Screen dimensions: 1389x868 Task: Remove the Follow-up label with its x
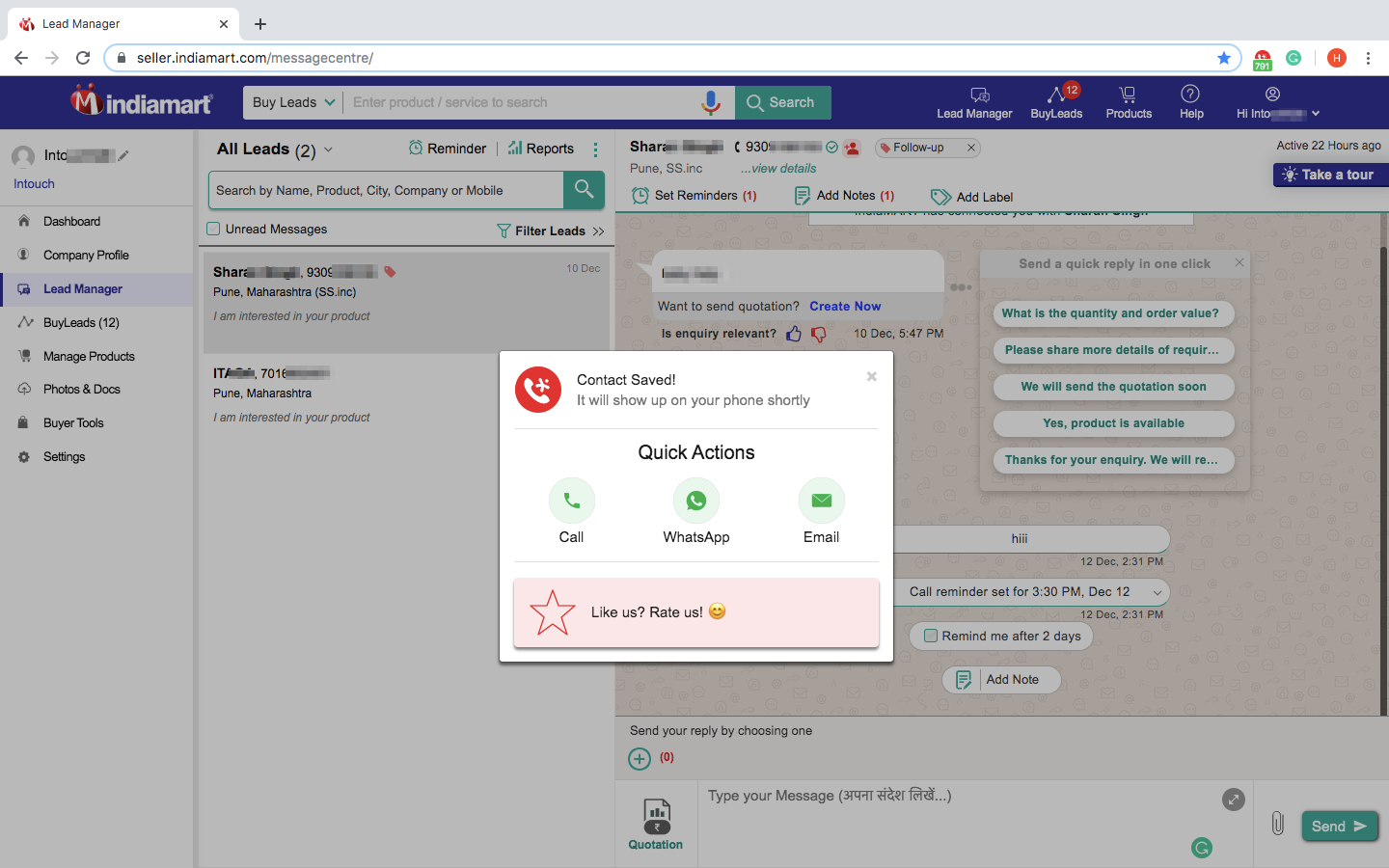coord(971,148)
